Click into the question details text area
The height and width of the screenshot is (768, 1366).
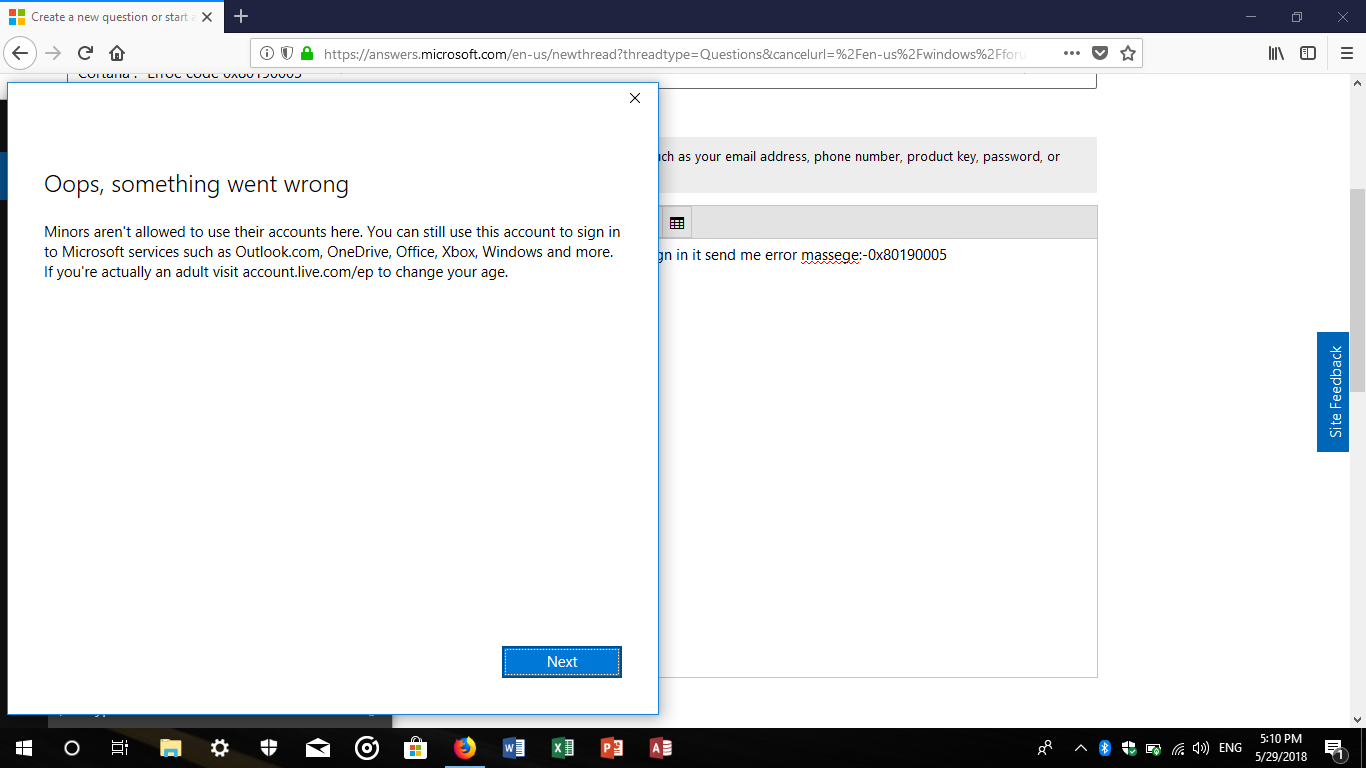877,458
